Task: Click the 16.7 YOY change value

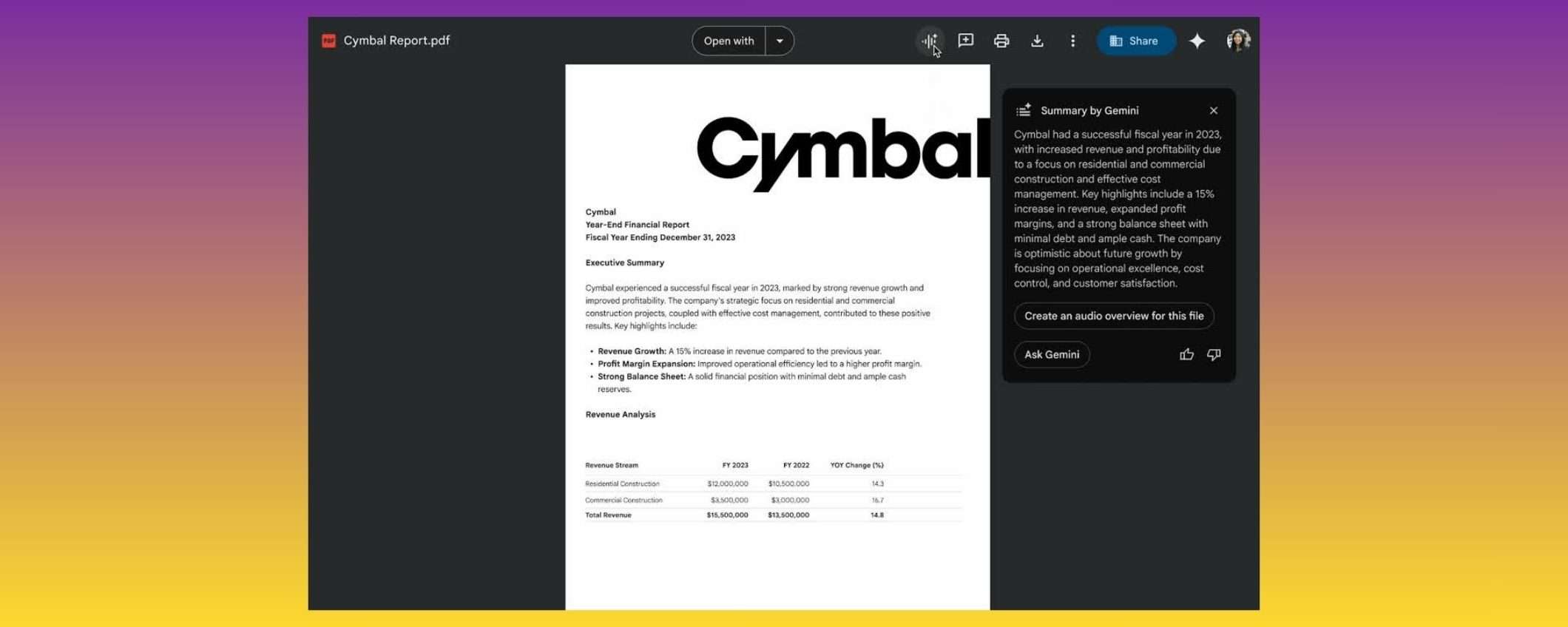Action: (x=877, y=500)
